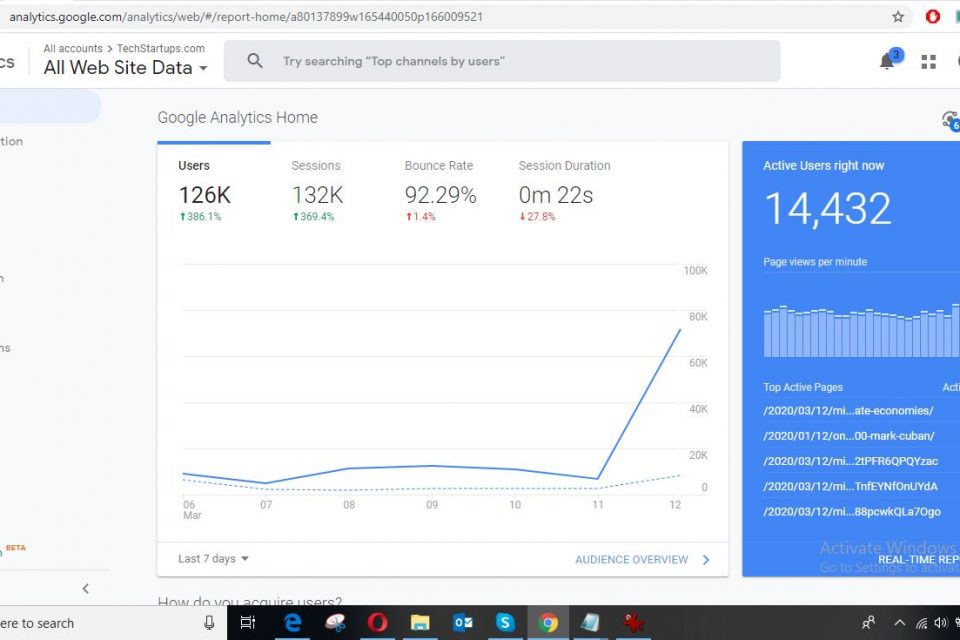Image resolution: width=960 pixels, height=640 pixels.
Task: Click the notifications bell icon
Action: pos(887,62)
